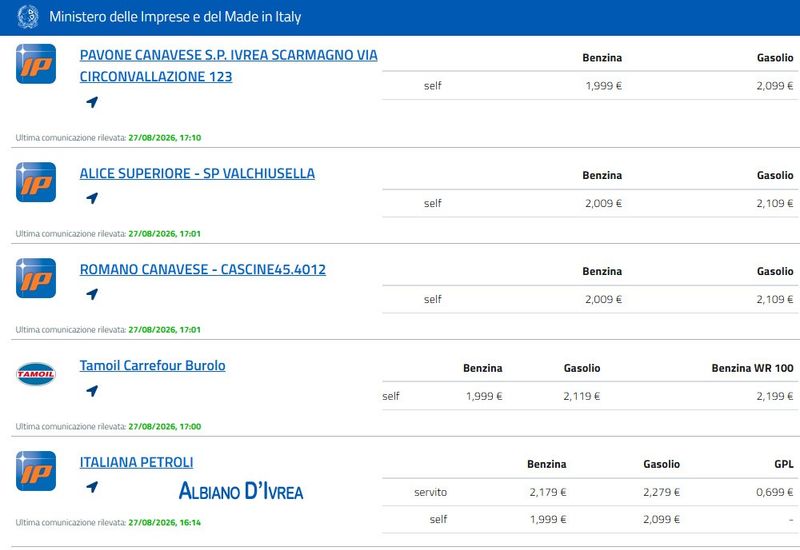Click self label in Pavone Canavese row
This screenshot has width=800, height=550.
tap(433, 86)
